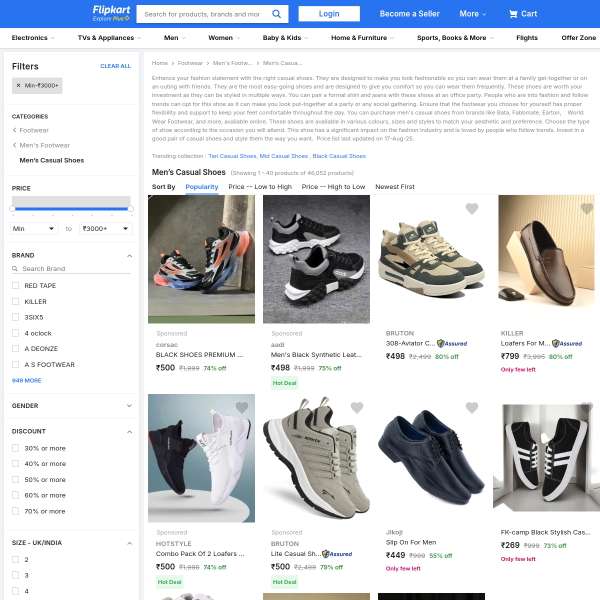
Task: Click Assured badge on KILLER Loafers
Action: pyautogui.click(x=567, y=343)
